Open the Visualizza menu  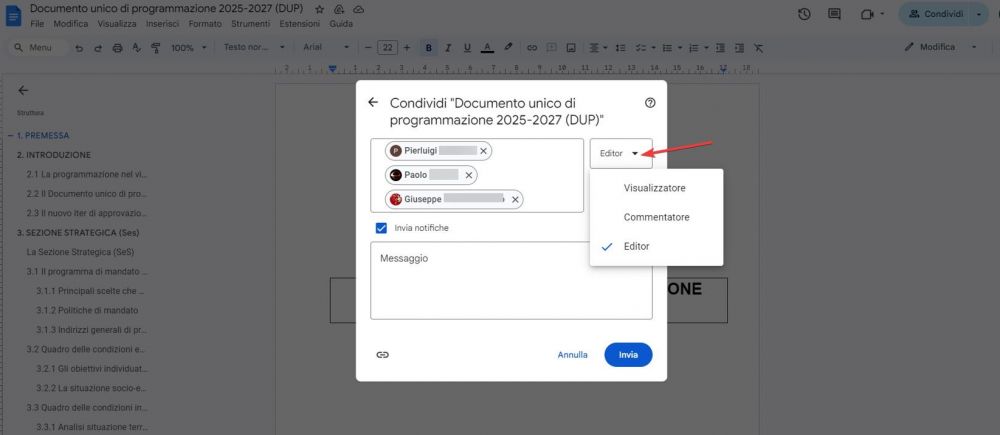pos(117,24)
